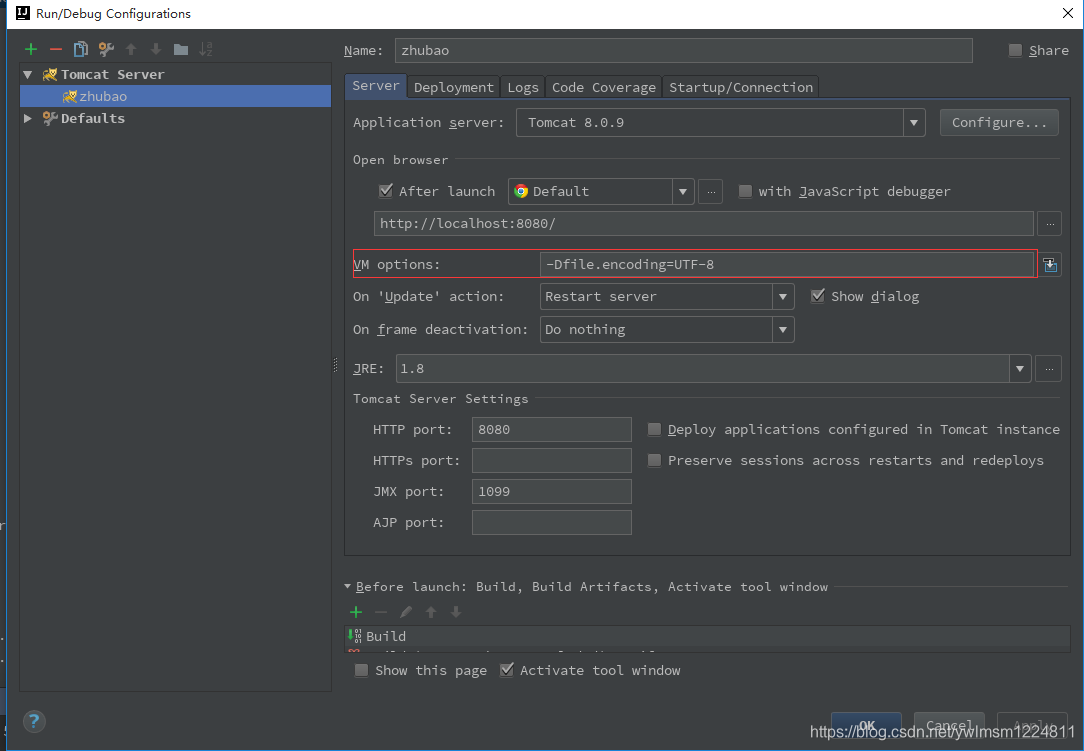Click the HTTP port field 8080
The height and width of the screenshot is (751, 1084).
click(x=552, y=429)
